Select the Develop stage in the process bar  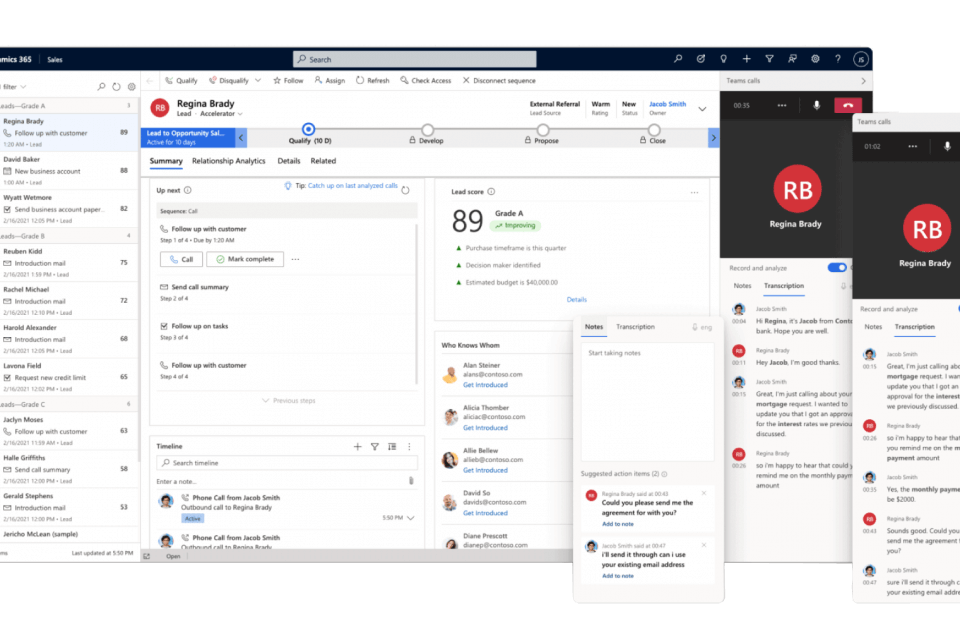click(427, 130)
